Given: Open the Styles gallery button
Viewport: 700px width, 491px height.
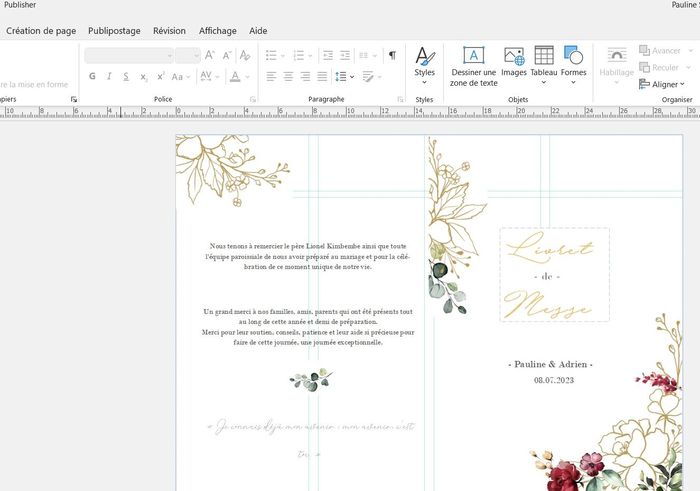Looking at the screenshot, I should tap(424, 66).
